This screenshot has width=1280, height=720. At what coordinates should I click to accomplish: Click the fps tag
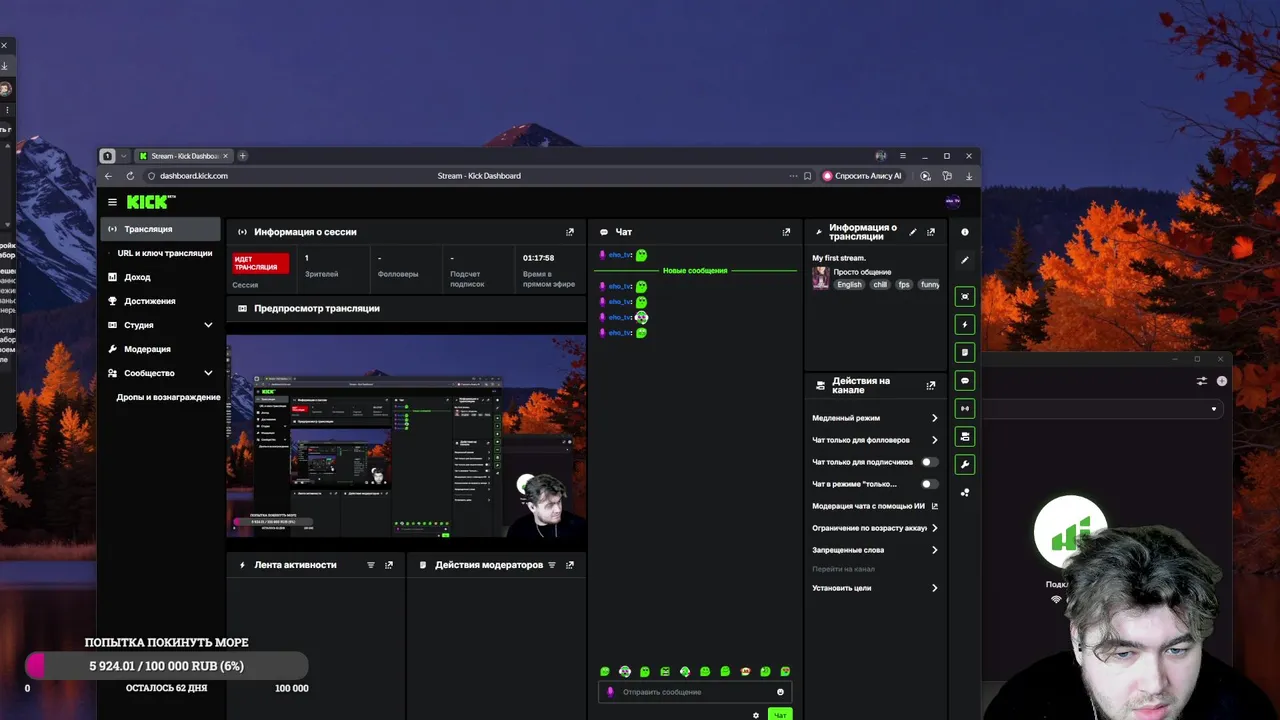pyautogui.click(x=904, y=285)
